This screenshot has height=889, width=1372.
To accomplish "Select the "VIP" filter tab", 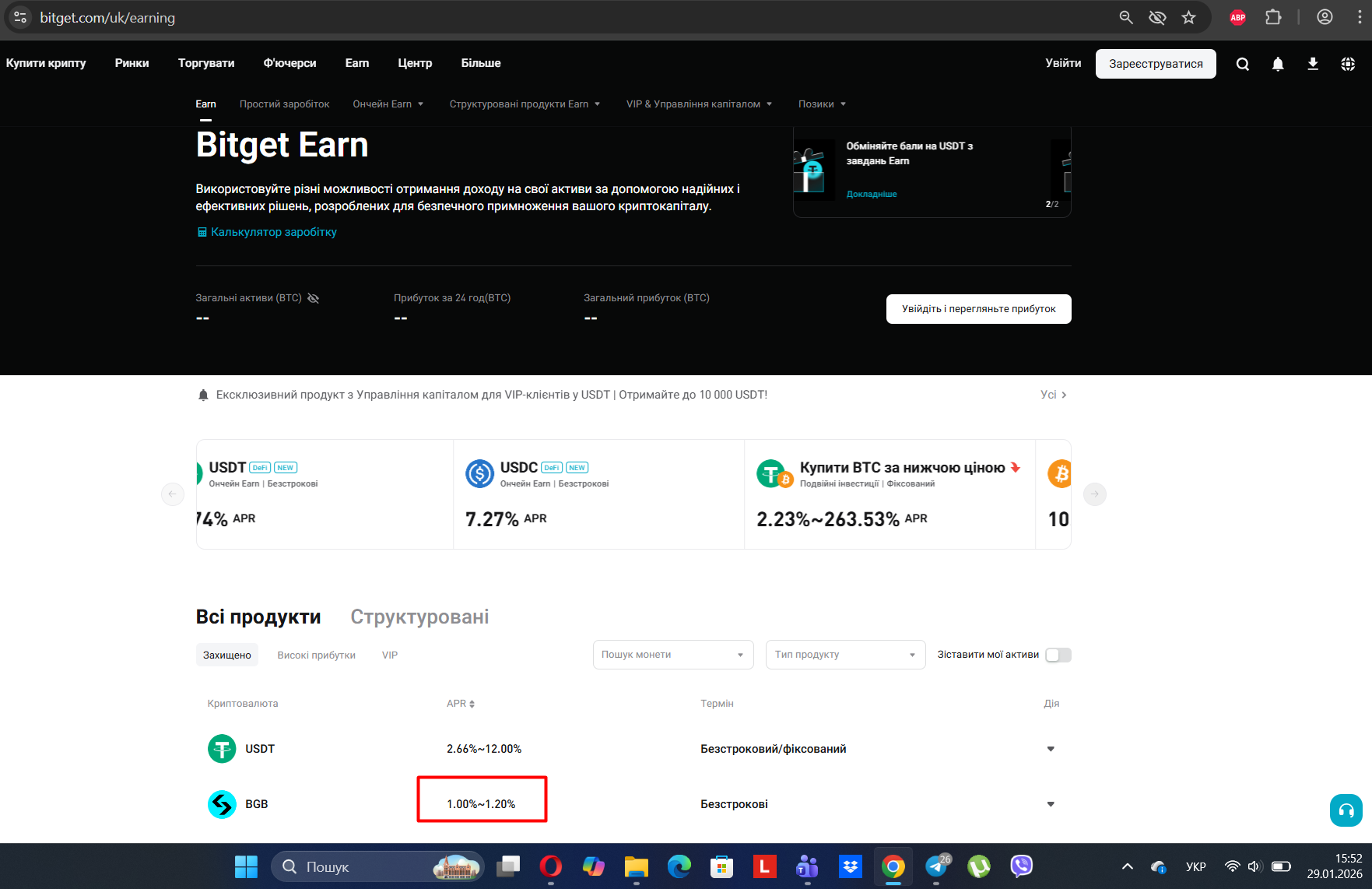I will [390, 655].
